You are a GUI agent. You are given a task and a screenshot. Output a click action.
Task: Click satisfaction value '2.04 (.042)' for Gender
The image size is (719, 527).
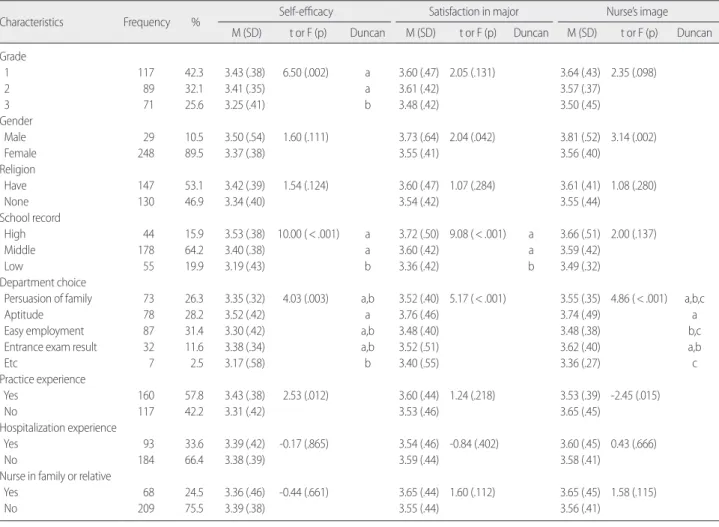point(472,137)
